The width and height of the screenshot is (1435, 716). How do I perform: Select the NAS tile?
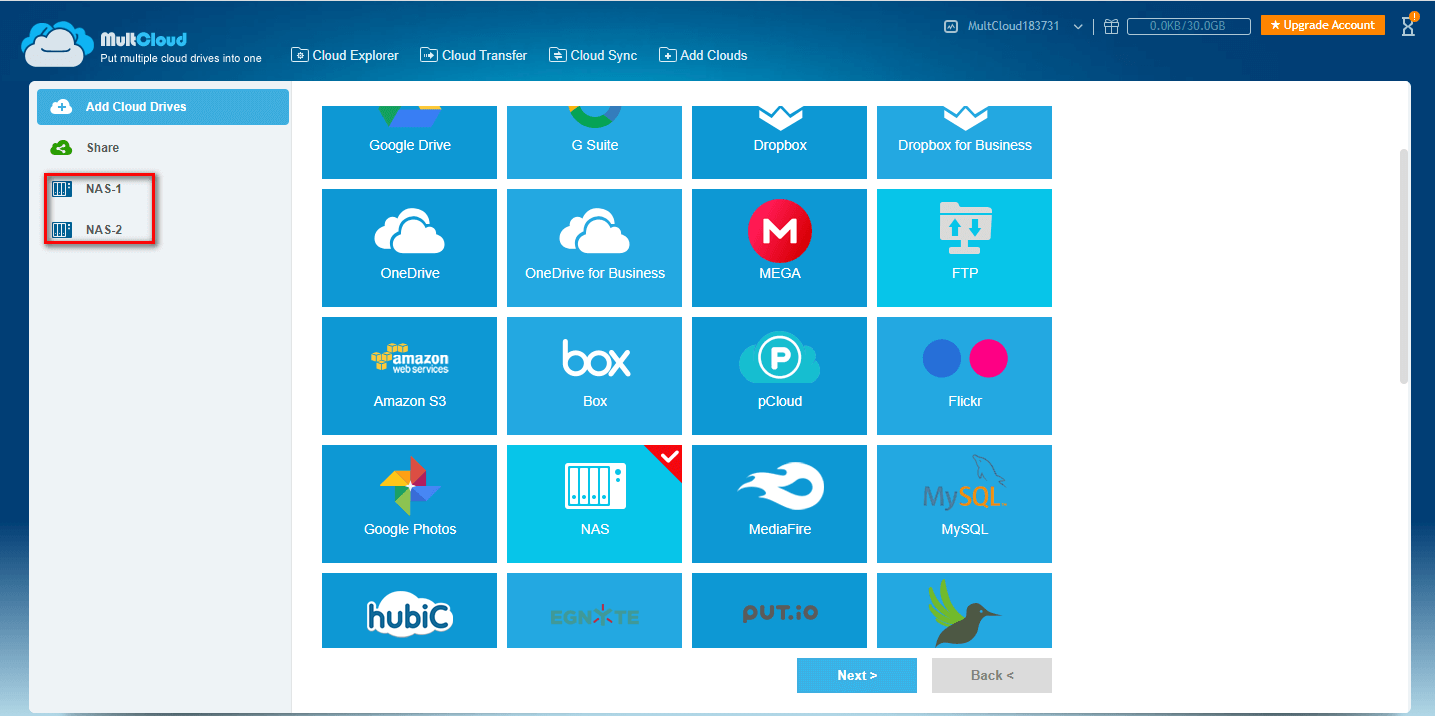594,504
